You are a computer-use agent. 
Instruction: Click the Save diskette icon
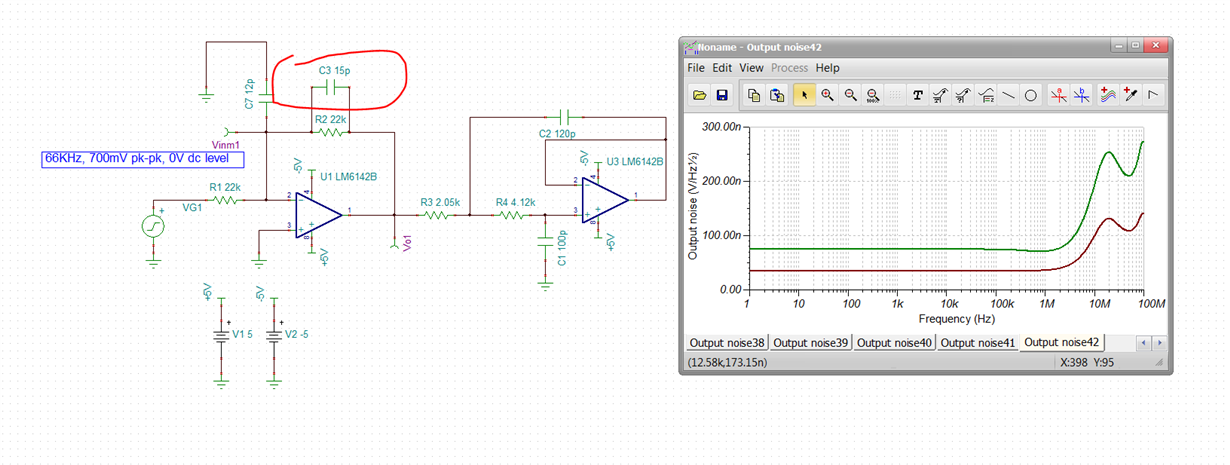click(x=722, y=95)
